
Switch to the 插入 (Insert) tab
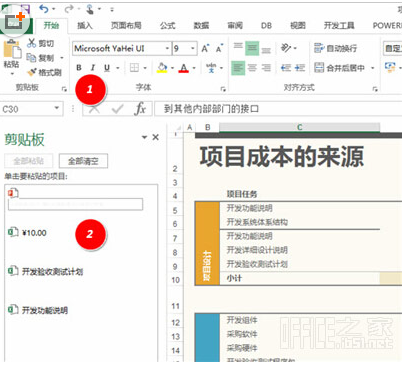[85, 25]
